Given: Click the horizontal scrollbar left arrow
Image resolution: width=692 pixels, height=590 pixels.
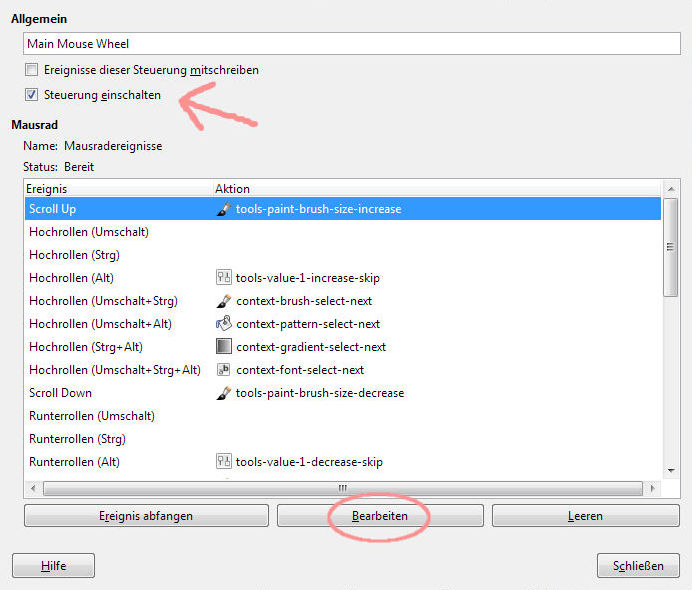Looking at the screenshot, I should (34, 488).
